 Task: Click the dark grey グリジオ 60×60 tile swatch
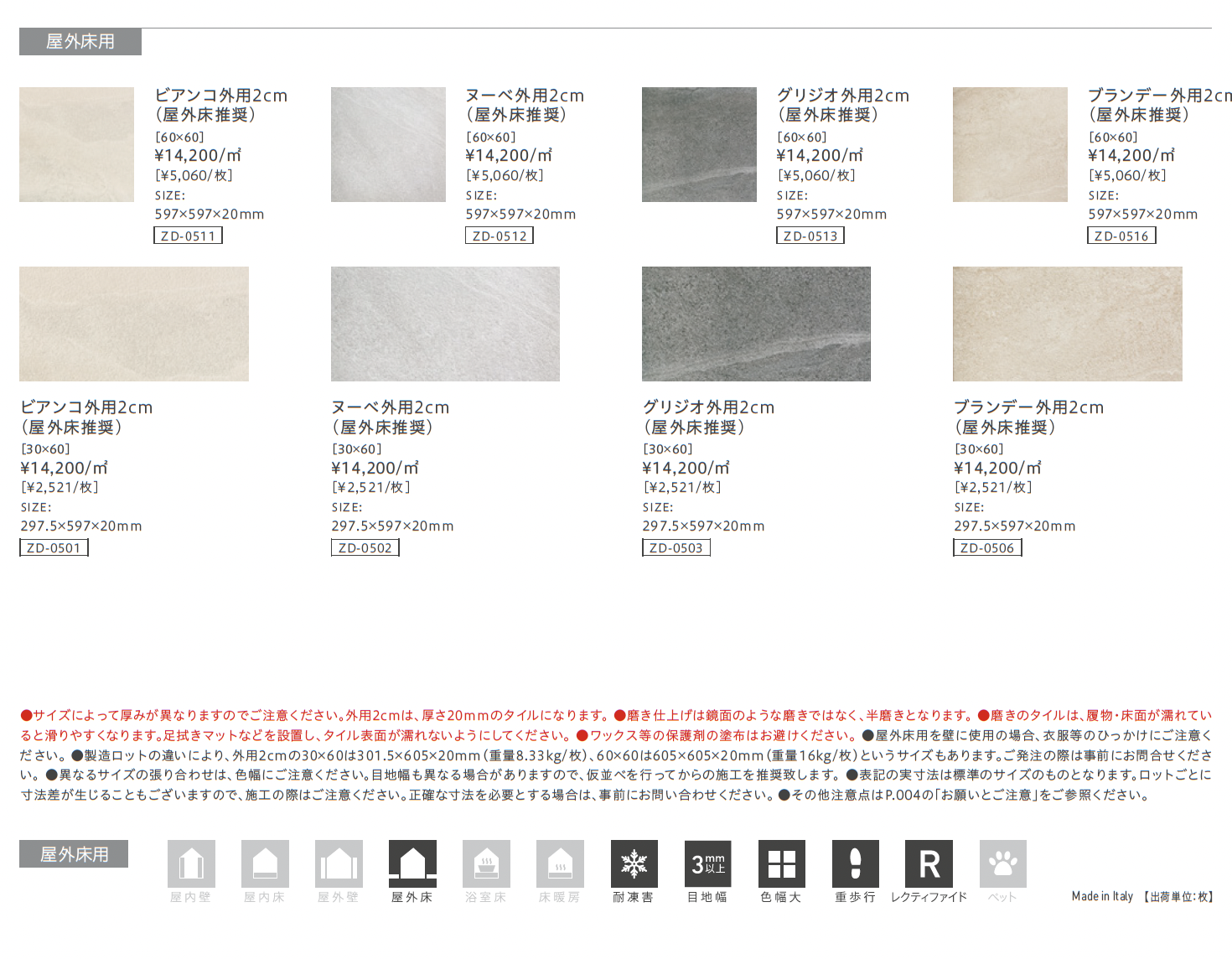tap(699, 144)
